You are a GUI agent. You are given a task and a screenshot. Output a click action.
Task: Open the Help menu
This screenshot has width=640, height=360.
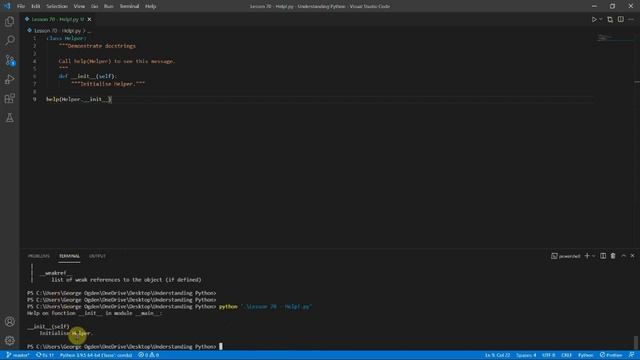tap(151, 6)
